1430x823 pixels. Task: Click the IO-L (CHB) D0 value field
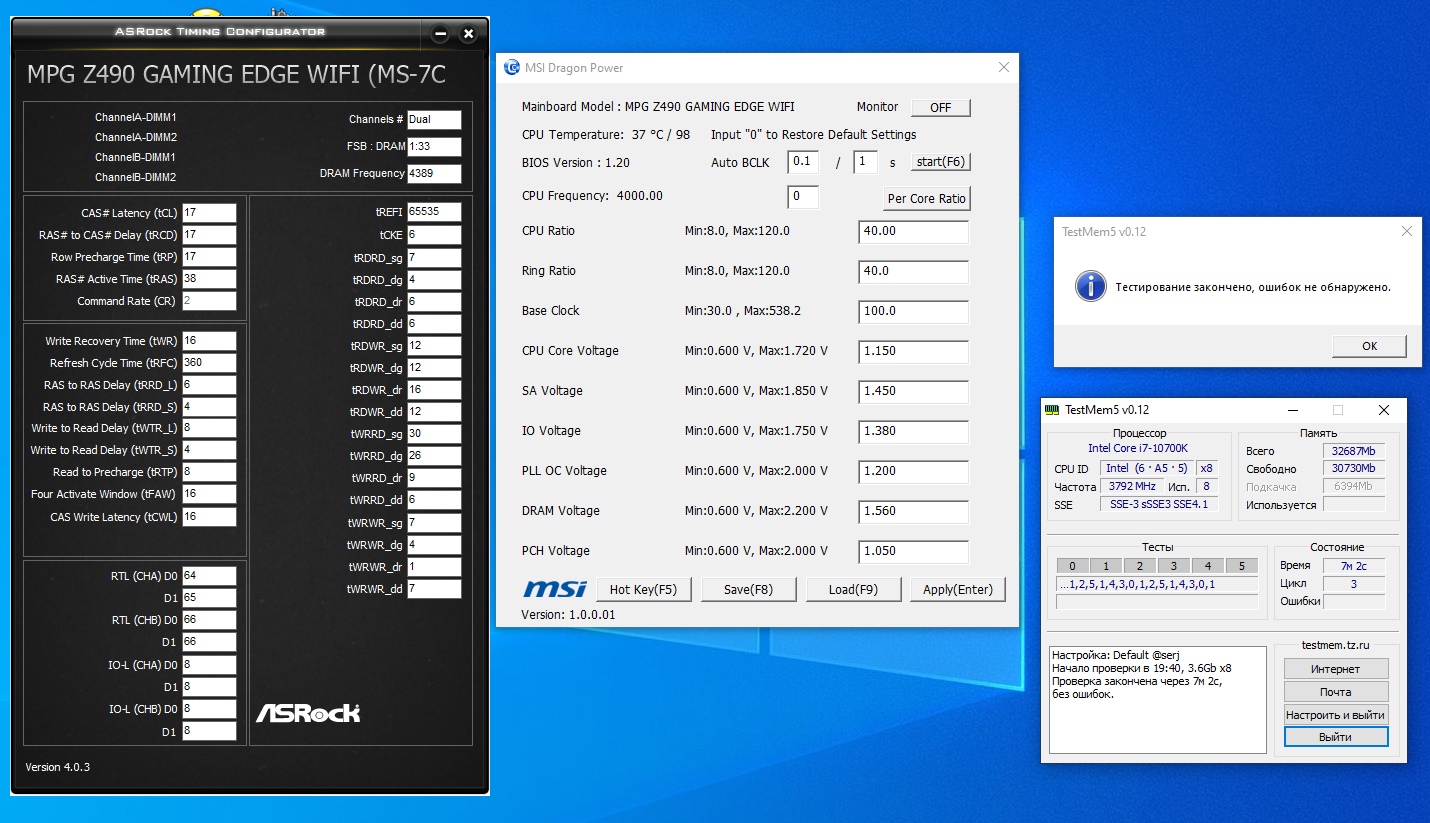coord(209,709)
